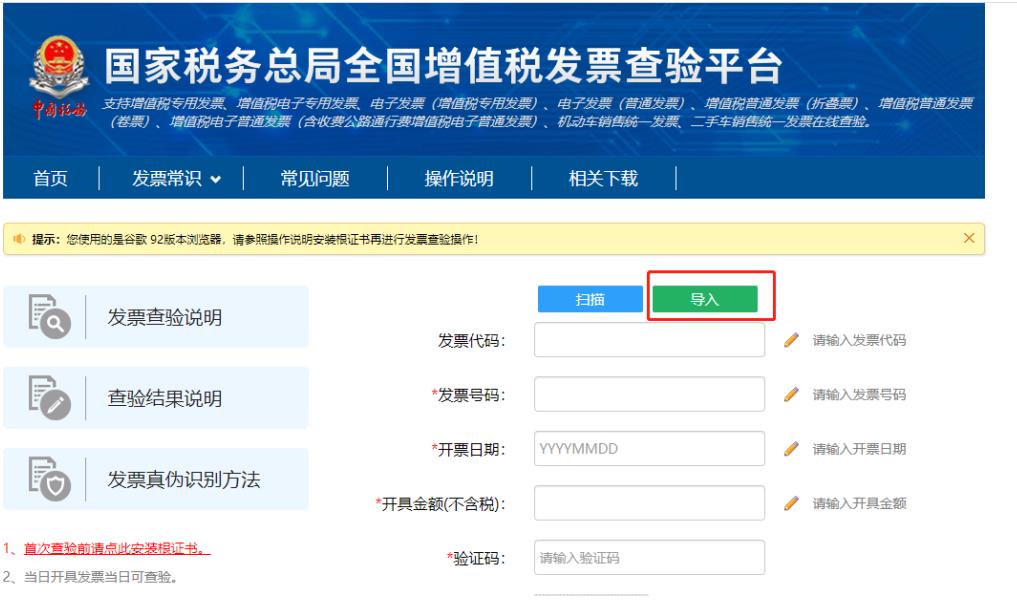1017x602 pixels.
Task: Click the pencil icon beside 请输入发票号码
Action: point(791,395)
